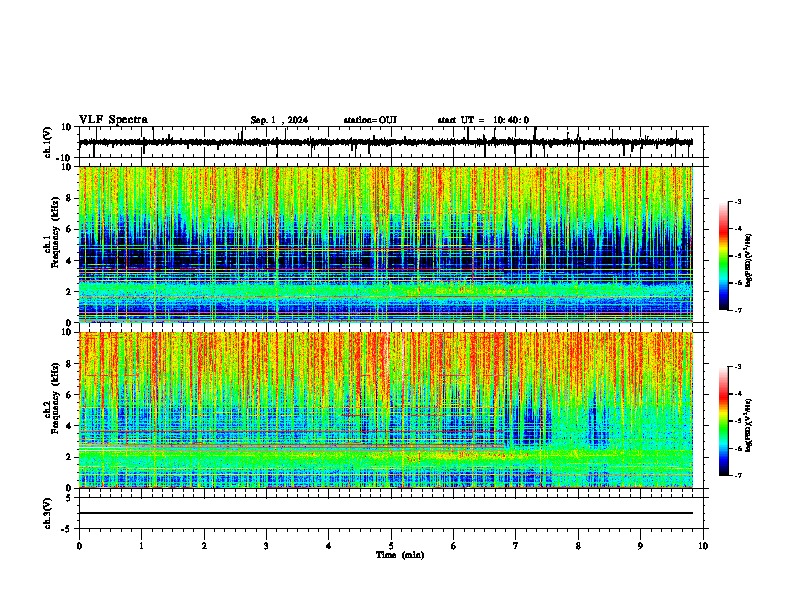This screenshot has width=792, height=612.
Task: Click the "8" kHz tick on ch.2 spectrogram
Action: [x=69, y=364]
